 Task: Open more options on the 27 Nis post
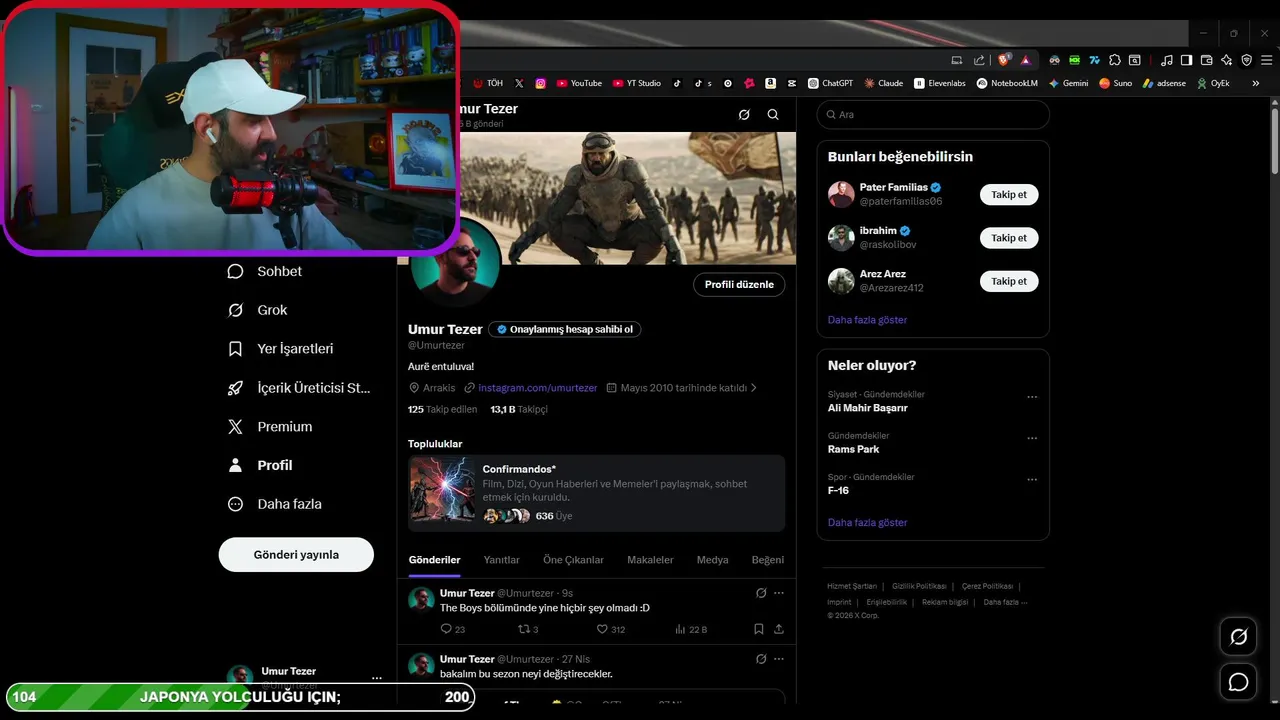coord(779,659)
